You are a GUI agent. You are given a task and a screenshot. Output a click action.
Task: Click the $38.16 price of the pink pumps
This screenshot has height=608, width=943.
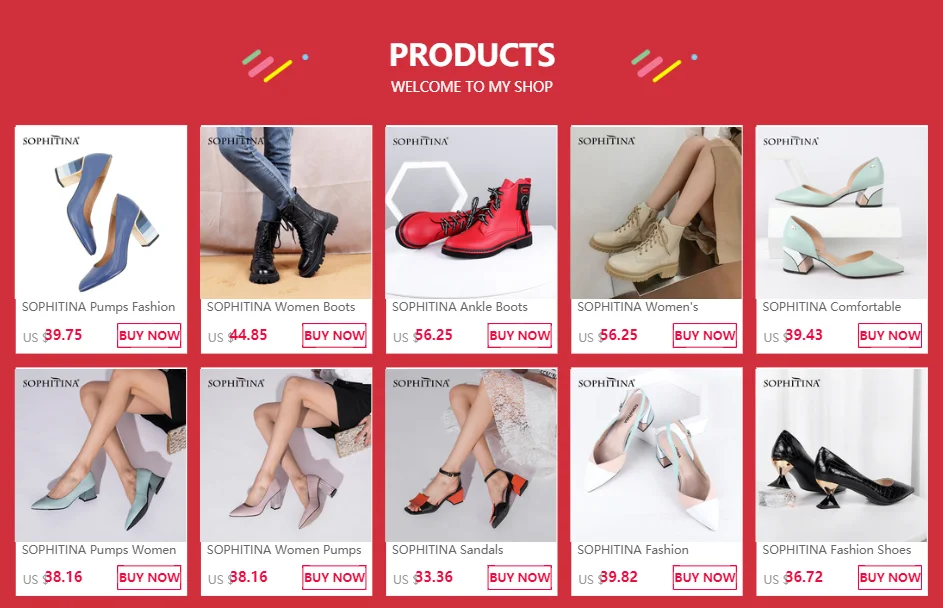pos(238,577)
